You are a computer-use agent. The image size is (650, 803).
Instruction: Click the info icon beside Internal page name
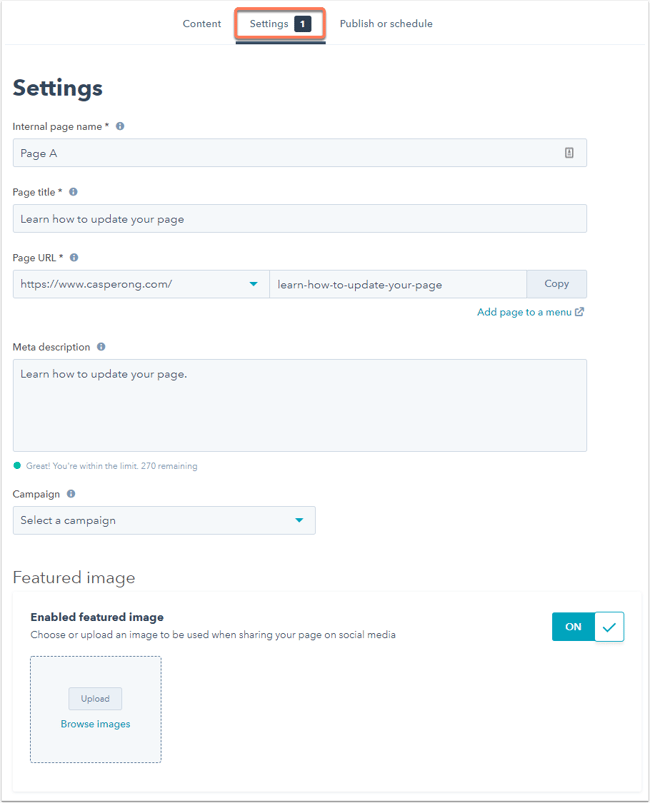[x=120, y=126]
